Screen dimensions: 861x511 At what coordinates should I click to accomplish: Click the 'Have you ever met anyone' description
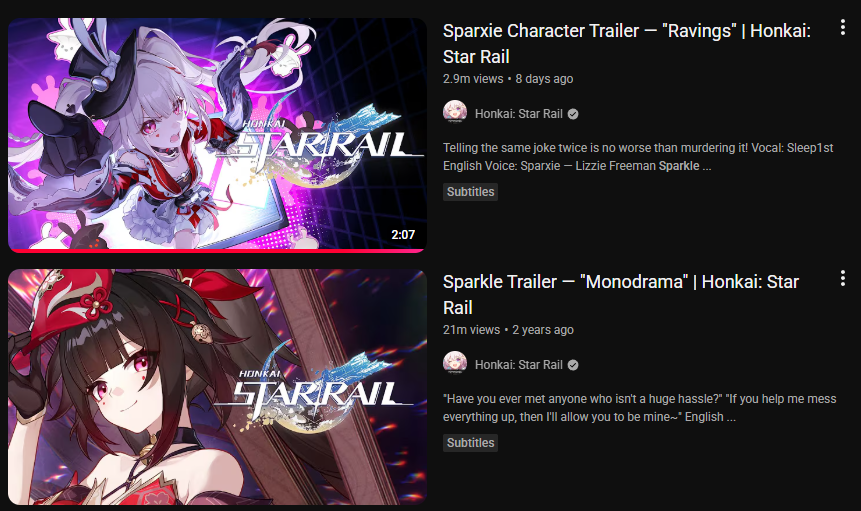coord(640,407)
